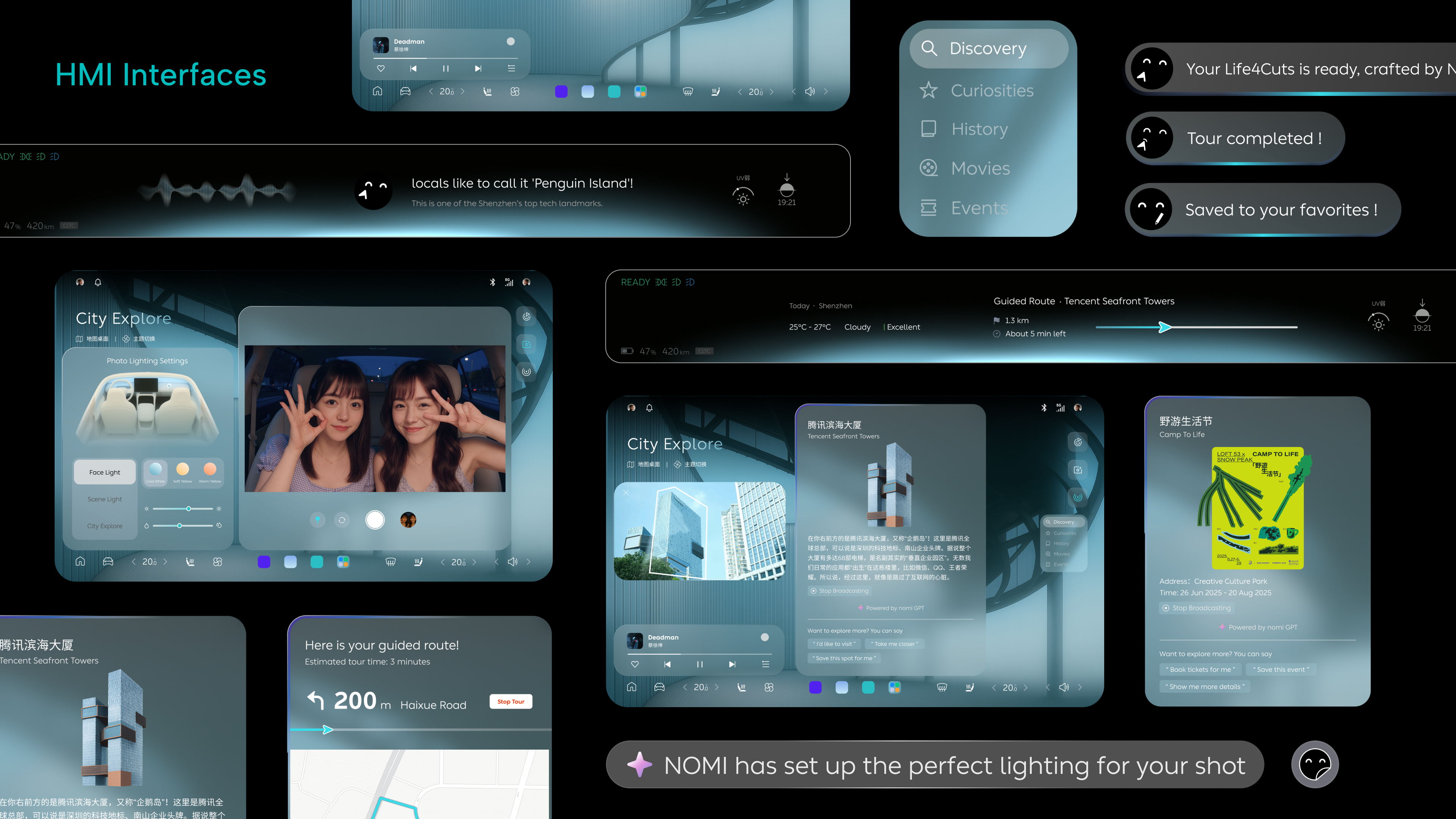Click the NOMI face icon beside lighting message
The image size is (1456, 819).
[1315, 765]
